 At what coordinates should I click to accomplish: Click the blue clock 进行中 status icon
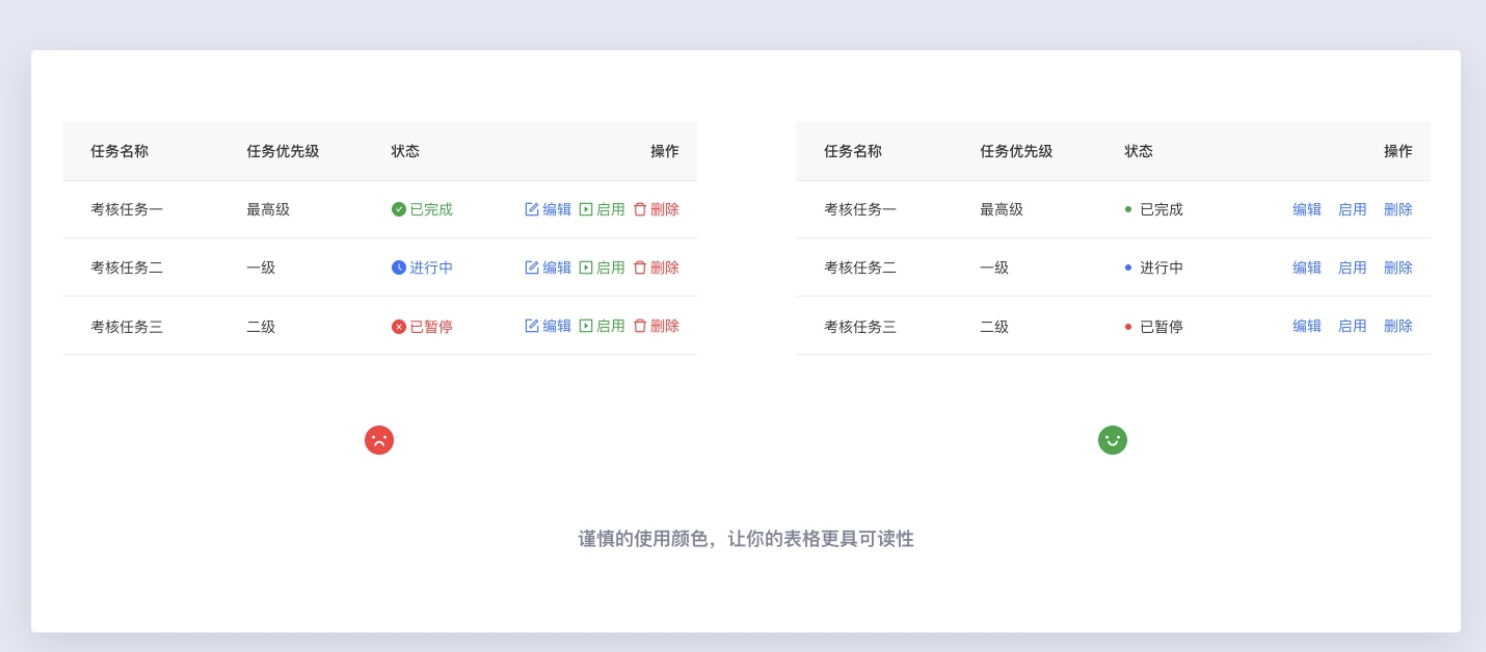(x=399, y=267)
